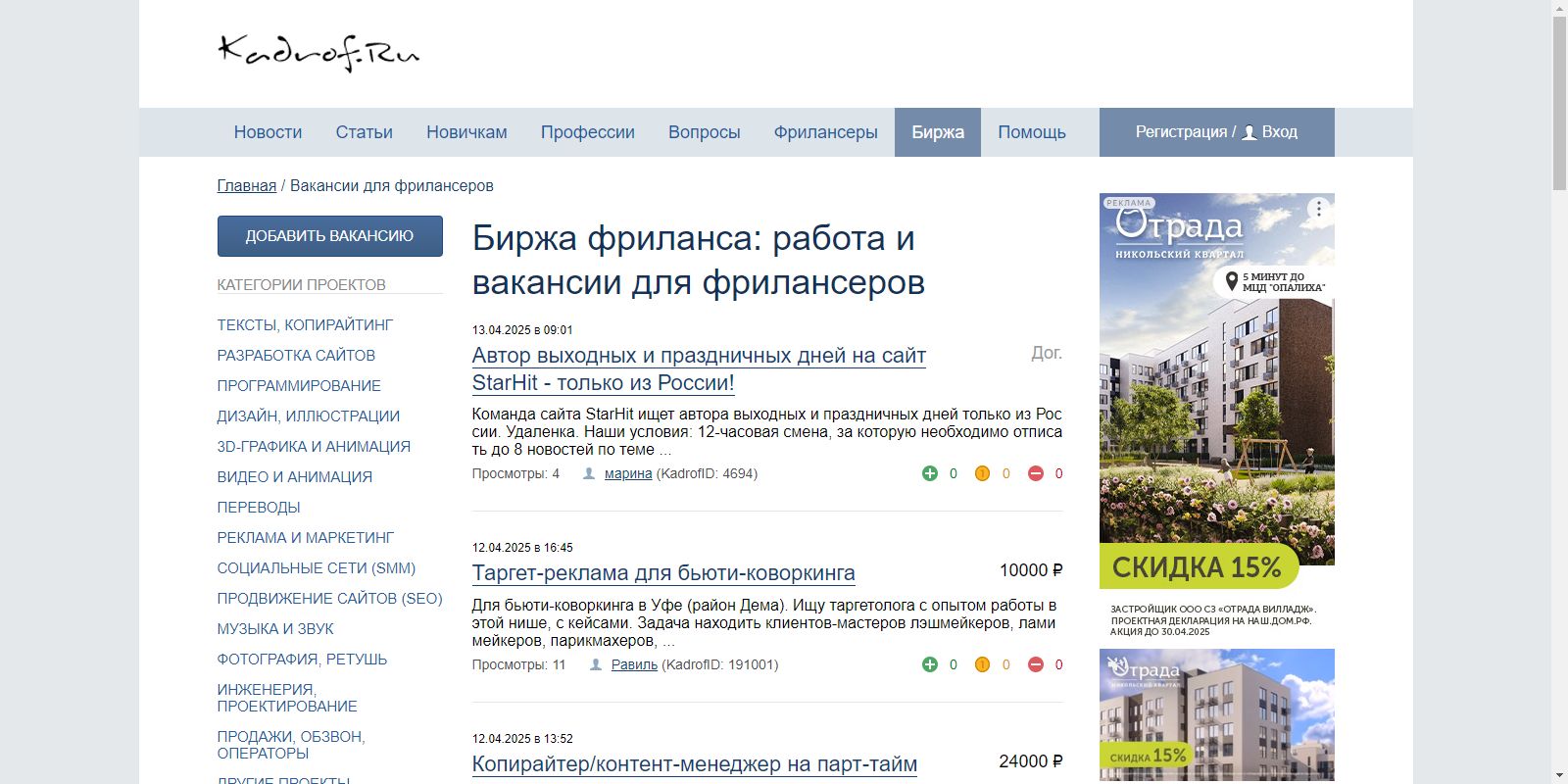1568x784 pixels.
Task: Open the Помощь menu item
Action: point(1032,132)
